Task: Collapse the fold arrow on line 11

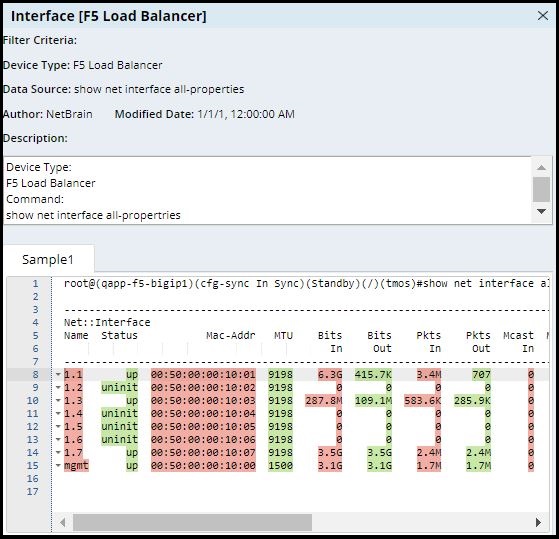Action: (58, 414)
